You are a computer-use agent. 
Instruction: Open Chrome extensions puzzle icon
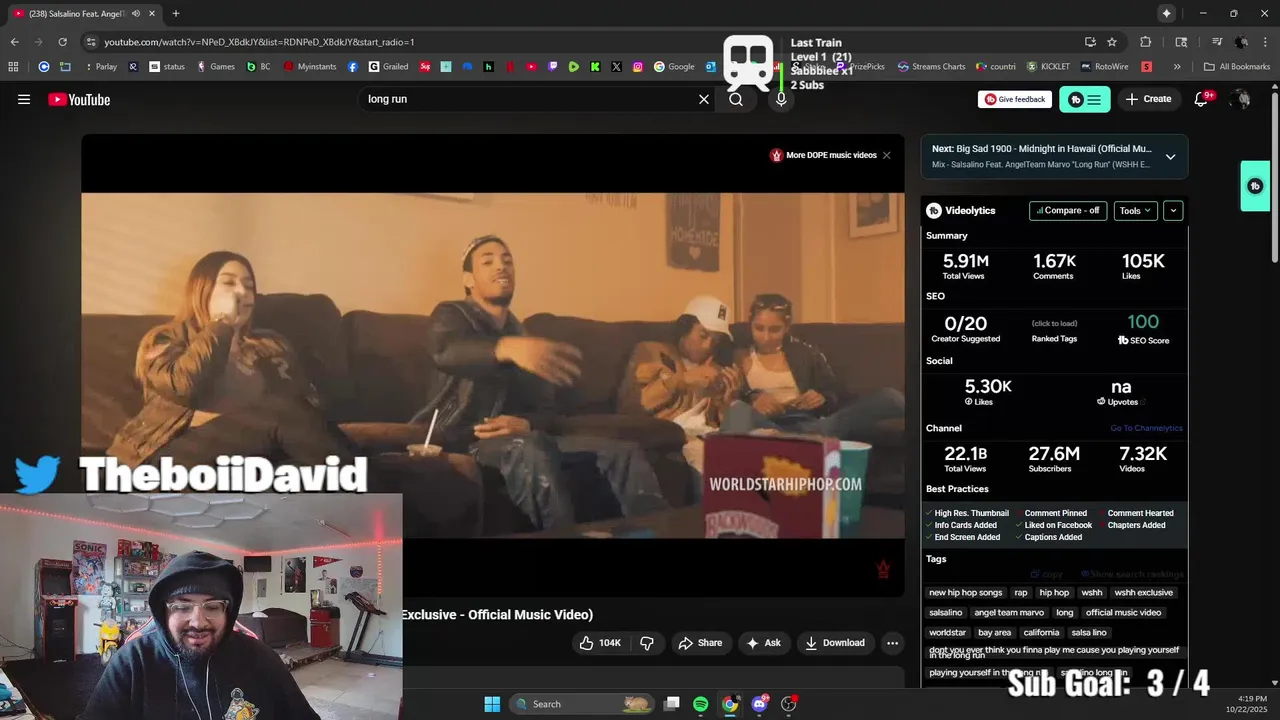1146,42
